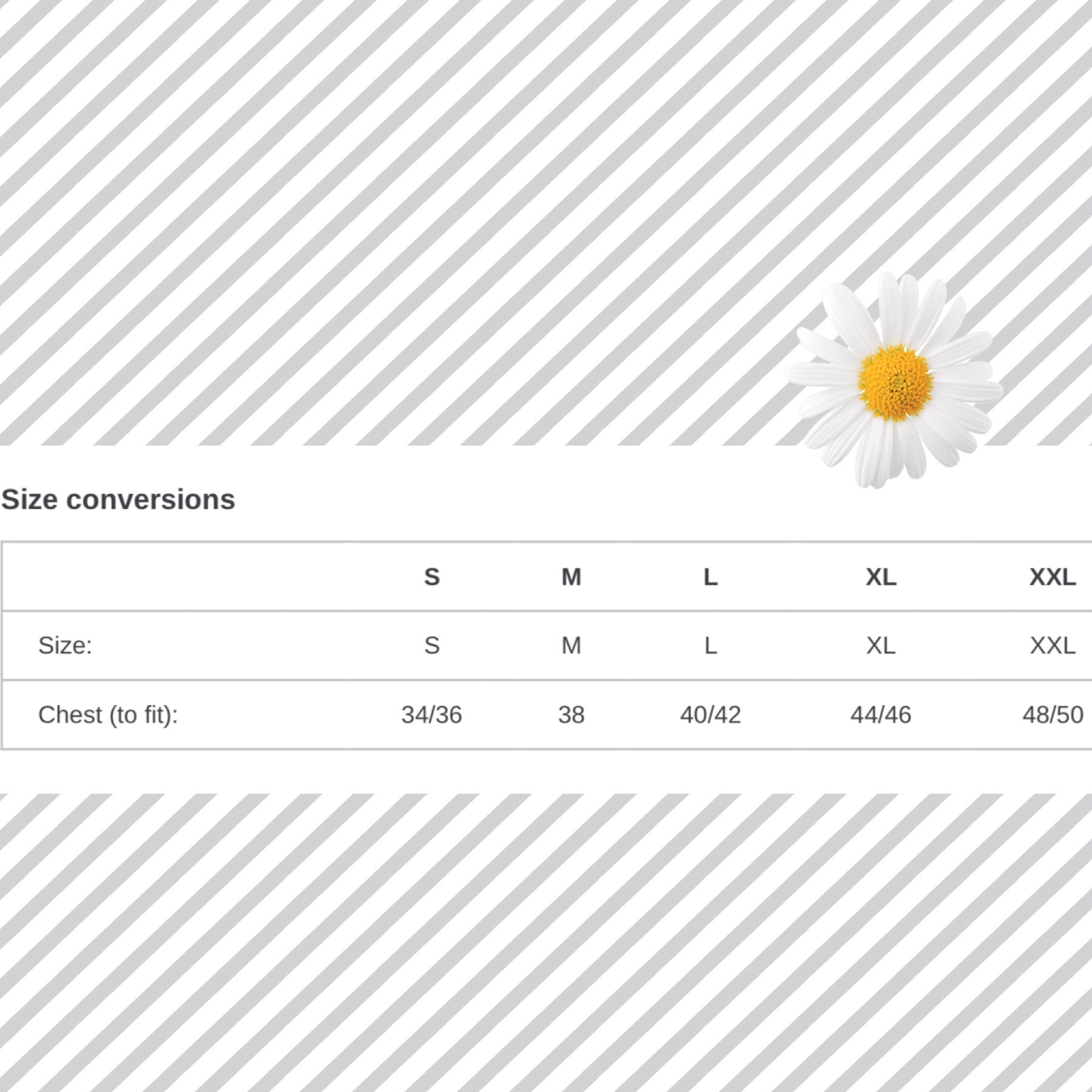This screenshot has width=1092, height=1092.
Task: Select the bold S column header
Action: tap(431, 577)
